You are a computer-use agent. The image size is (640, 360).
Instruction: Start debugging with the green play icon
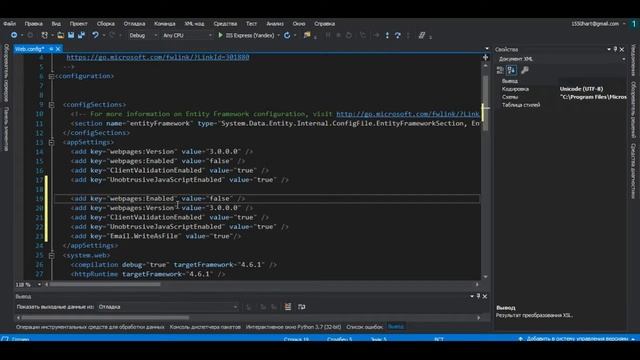pyautogui.click(x=220, y=36)
